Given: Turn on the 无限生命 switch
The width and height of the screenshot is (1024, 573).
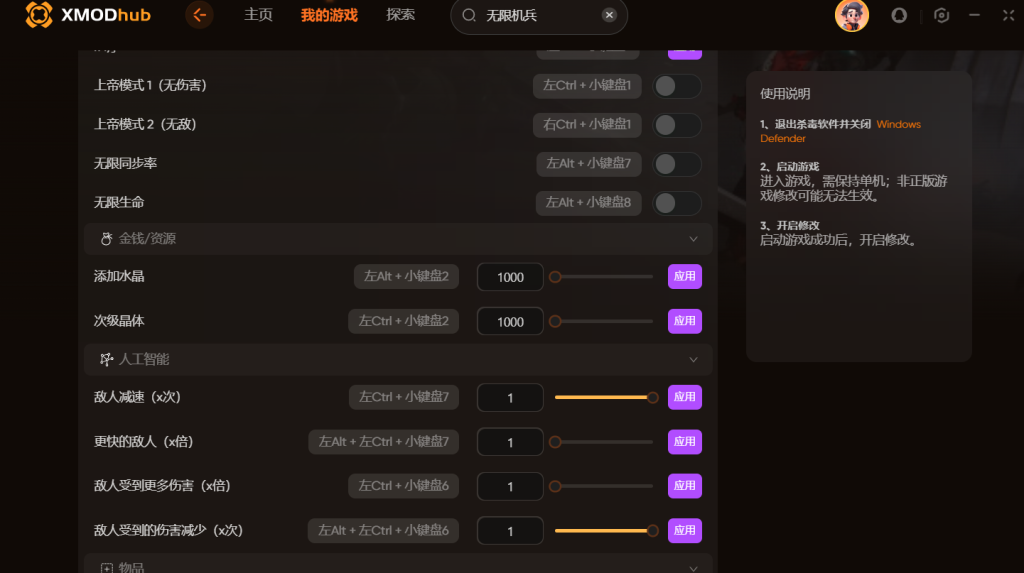Looking at the screenshot, I should [x=677, y=203].
